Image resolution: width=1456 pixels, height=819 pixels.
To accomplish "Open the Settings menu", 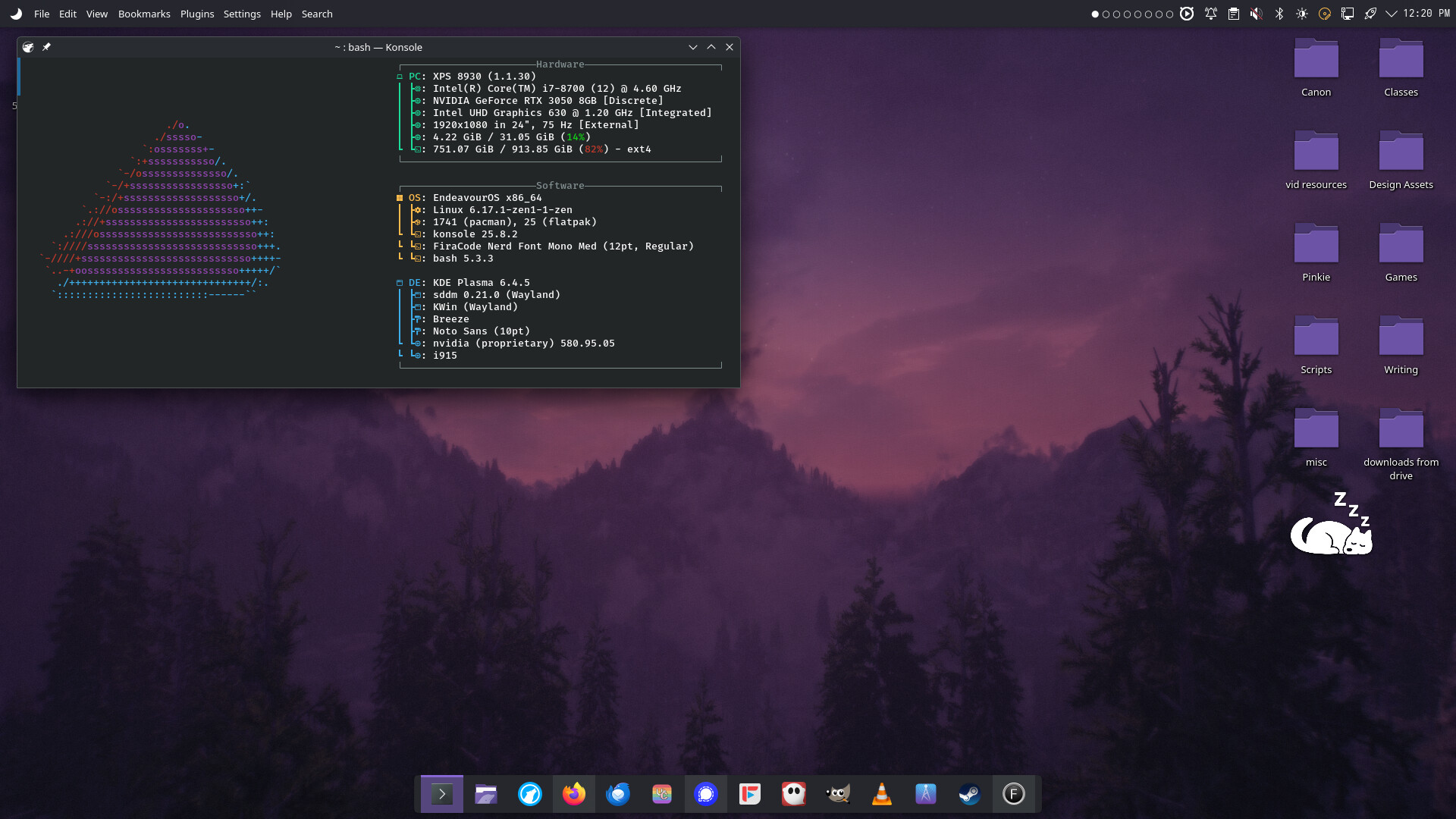I will tap(242, 14).
